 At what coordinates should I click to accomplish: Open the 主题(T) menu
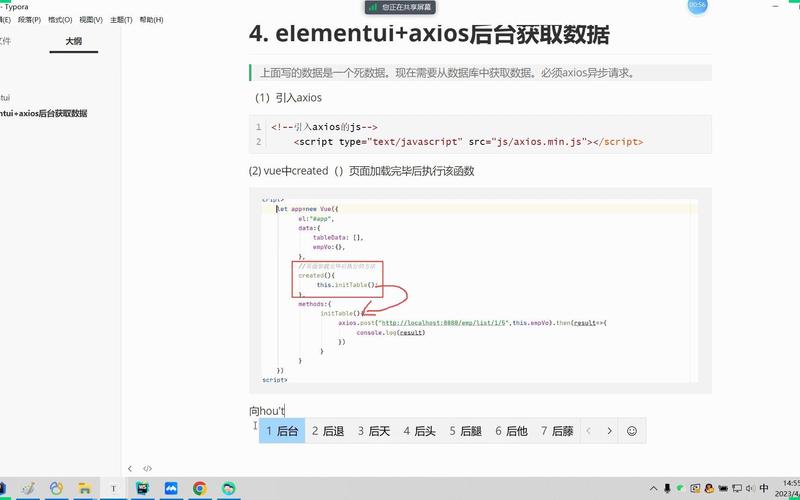pos(121,20)
